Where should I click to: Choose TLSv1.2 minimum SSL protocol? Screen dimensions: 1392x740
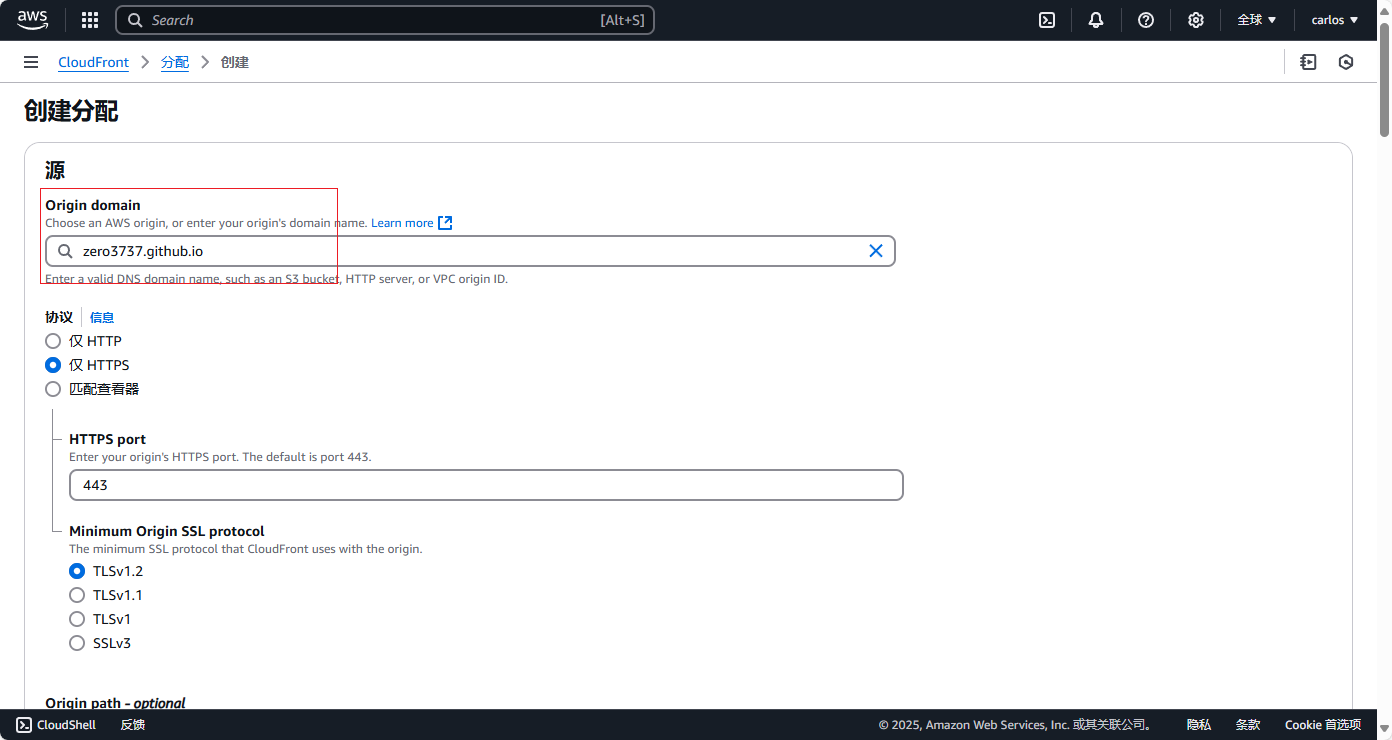tap(77, 571)
